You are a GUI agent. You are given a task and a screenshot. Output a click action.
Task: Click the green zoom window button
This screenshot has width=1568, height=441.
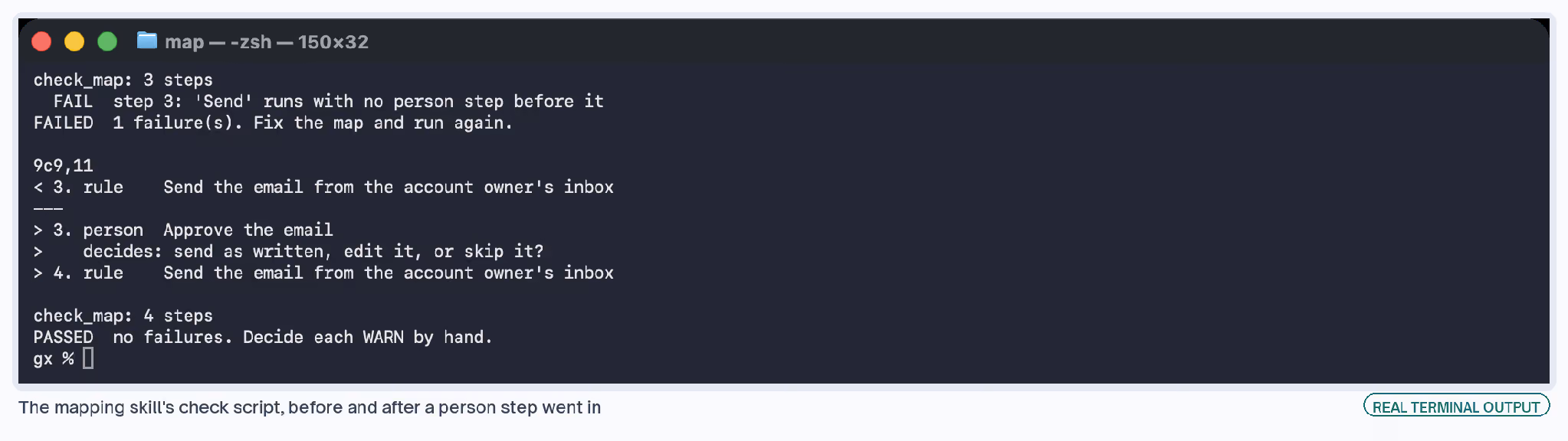tap(107, 41)
